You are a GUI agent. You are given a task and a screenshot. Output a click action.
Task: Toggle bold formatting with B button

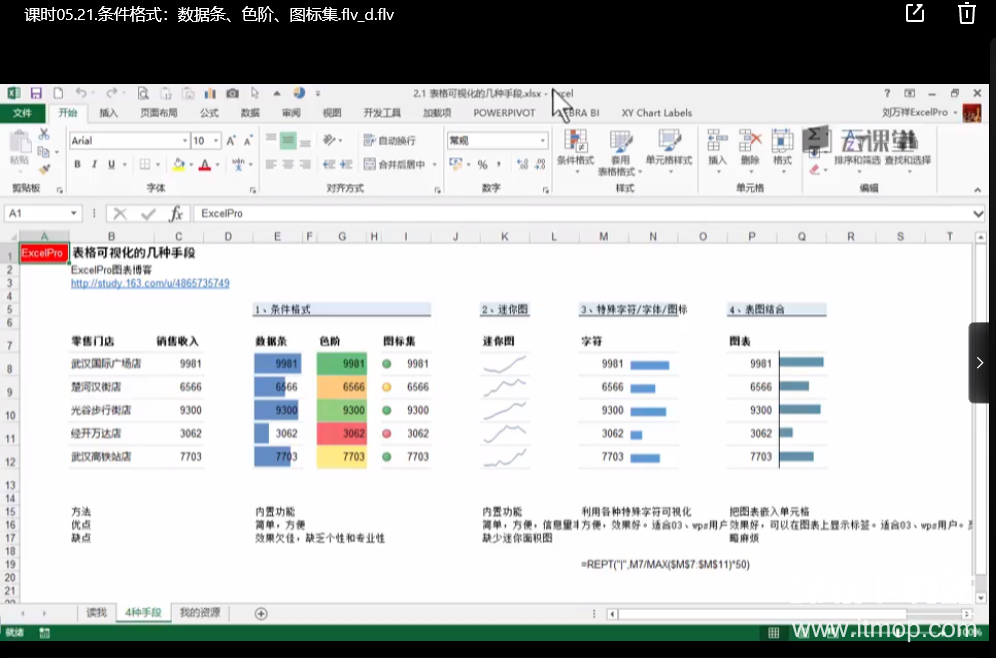coord(77,164)
